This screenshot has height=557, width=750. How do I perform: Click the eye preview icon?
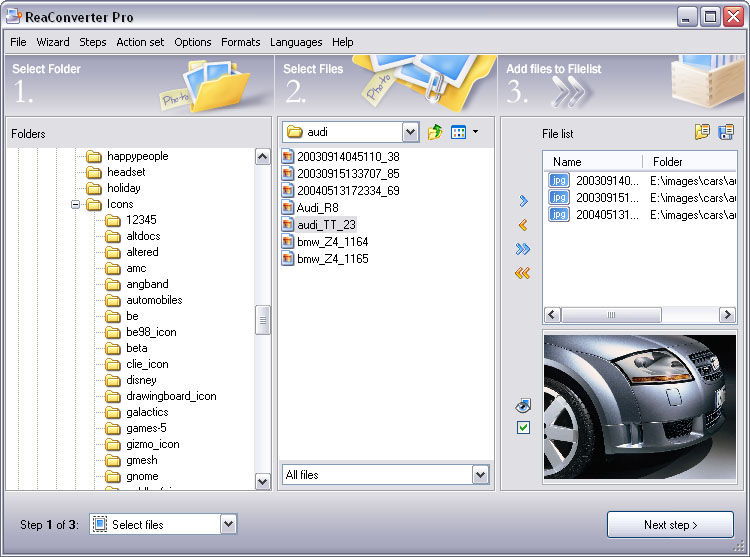[x=522, y=406]
